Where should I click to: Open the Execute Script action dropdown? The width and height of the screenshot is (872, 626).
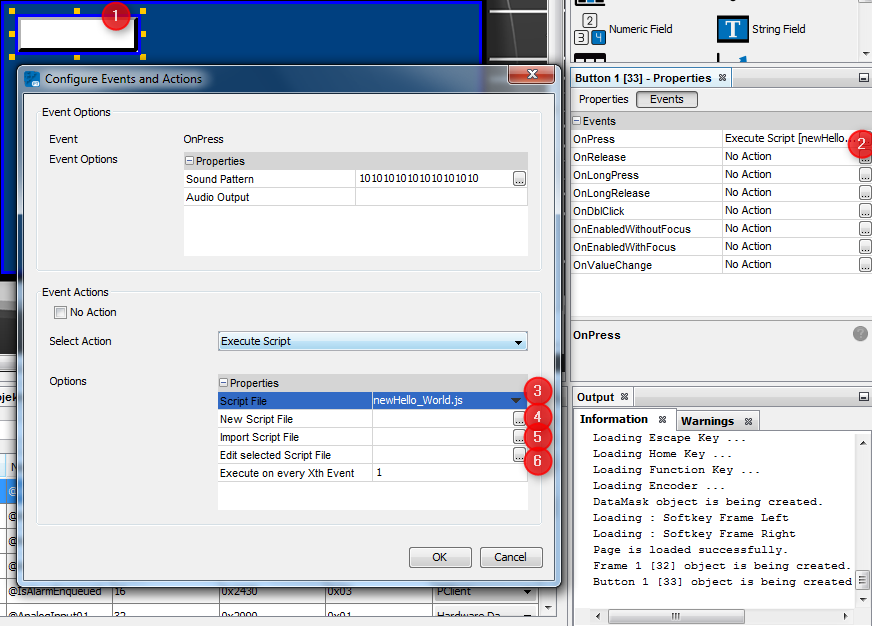tap(518, 342)
